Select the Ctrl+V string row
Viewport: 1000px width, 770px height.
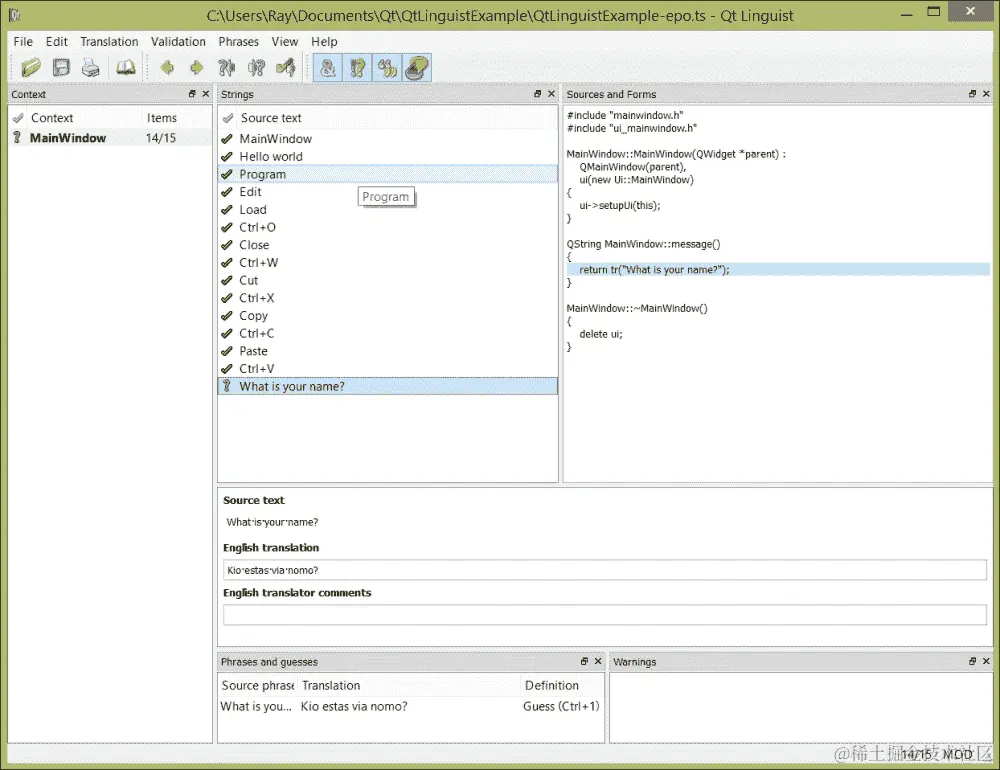click(x=388, y=369)
